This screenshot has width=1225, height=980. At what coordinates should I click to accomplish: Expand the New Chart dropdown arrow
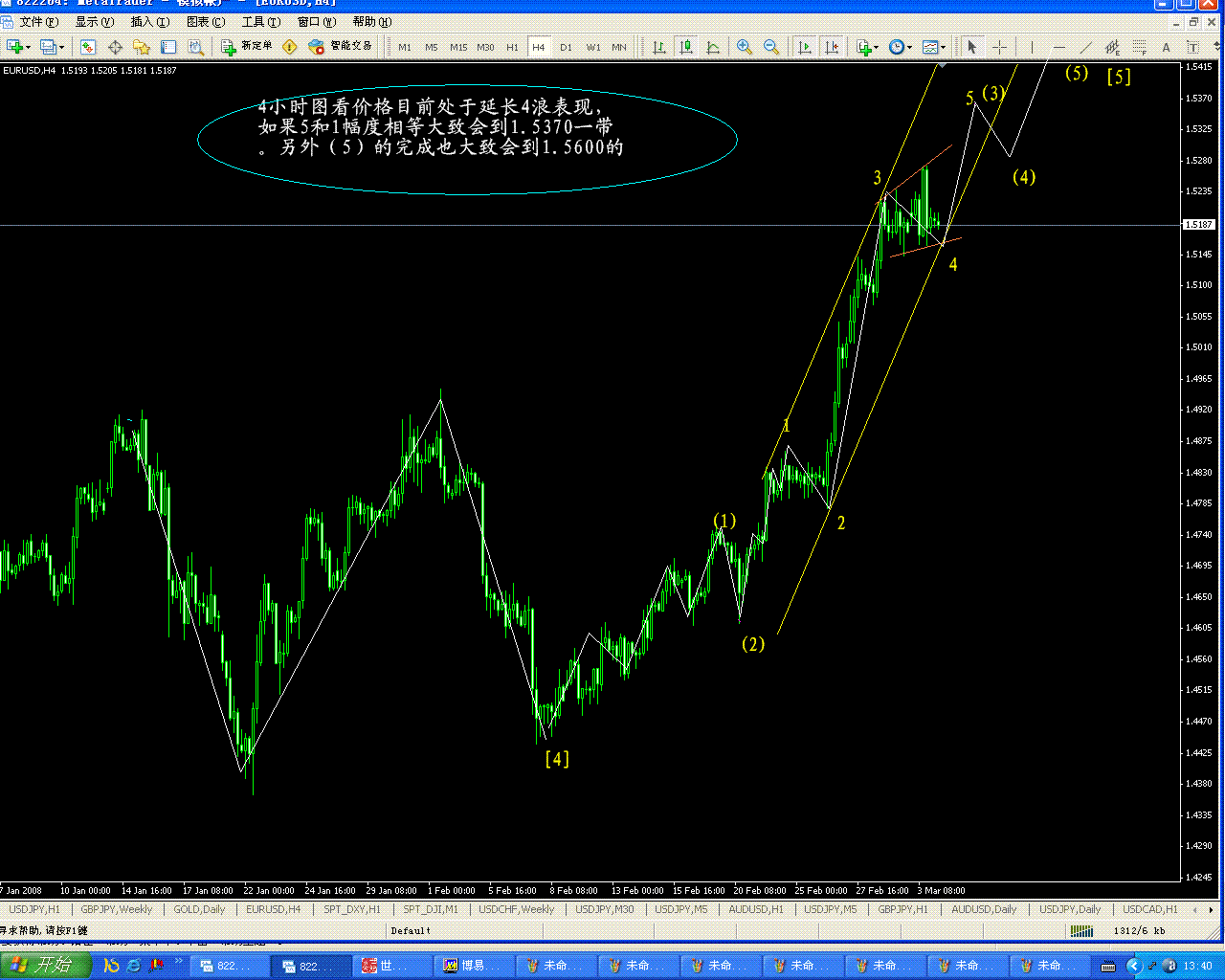point(28,47)
